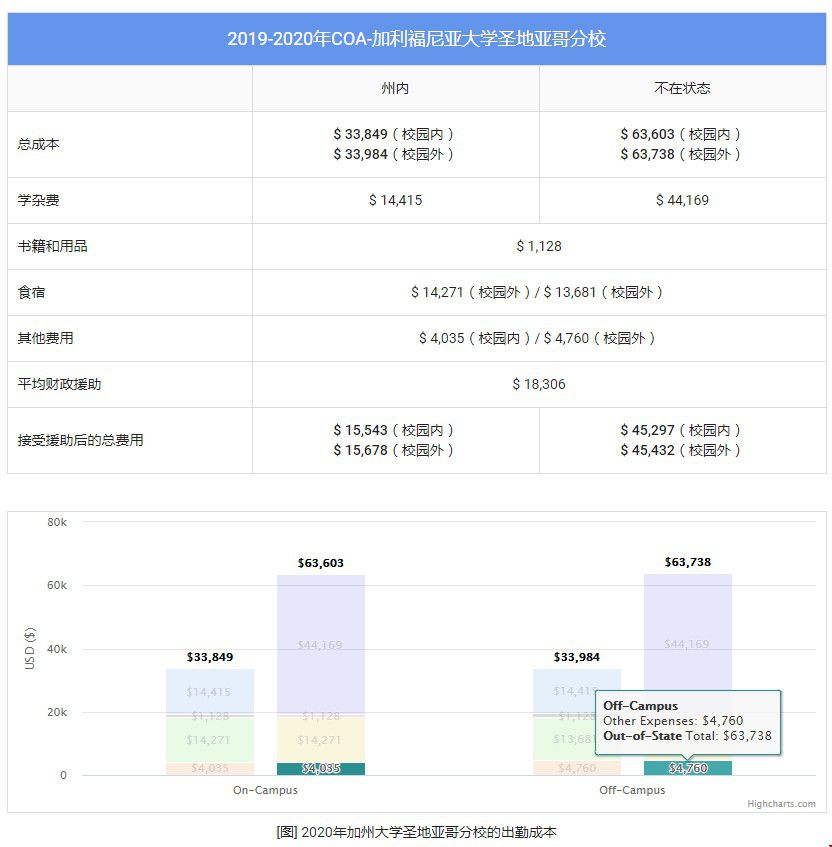
Task: Click the Highcharts.com attribution link
Action: [x=782, y=803]
